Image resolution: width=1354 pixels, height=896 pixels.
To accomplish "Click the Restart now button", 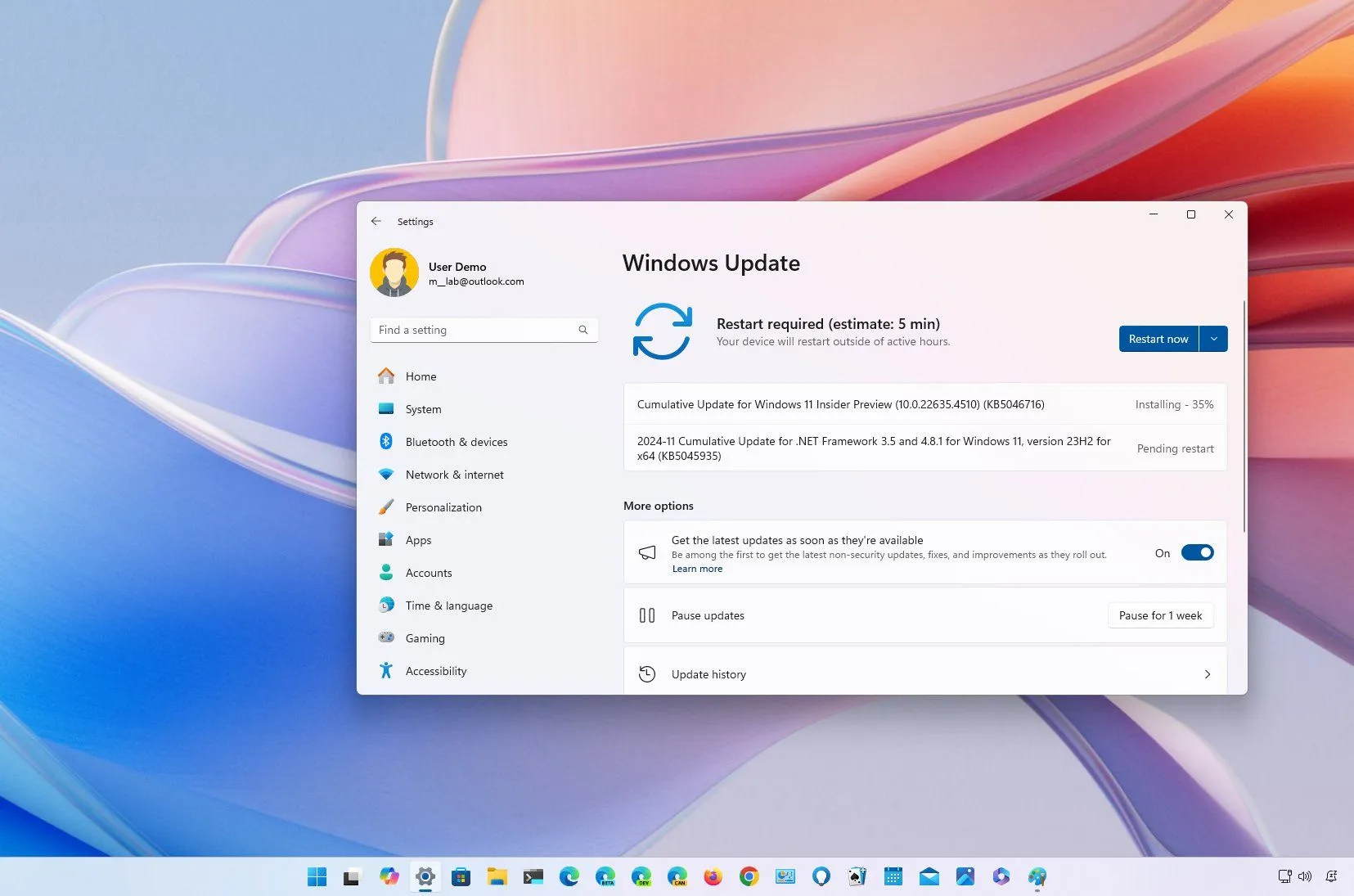I will coord(1158,338).
